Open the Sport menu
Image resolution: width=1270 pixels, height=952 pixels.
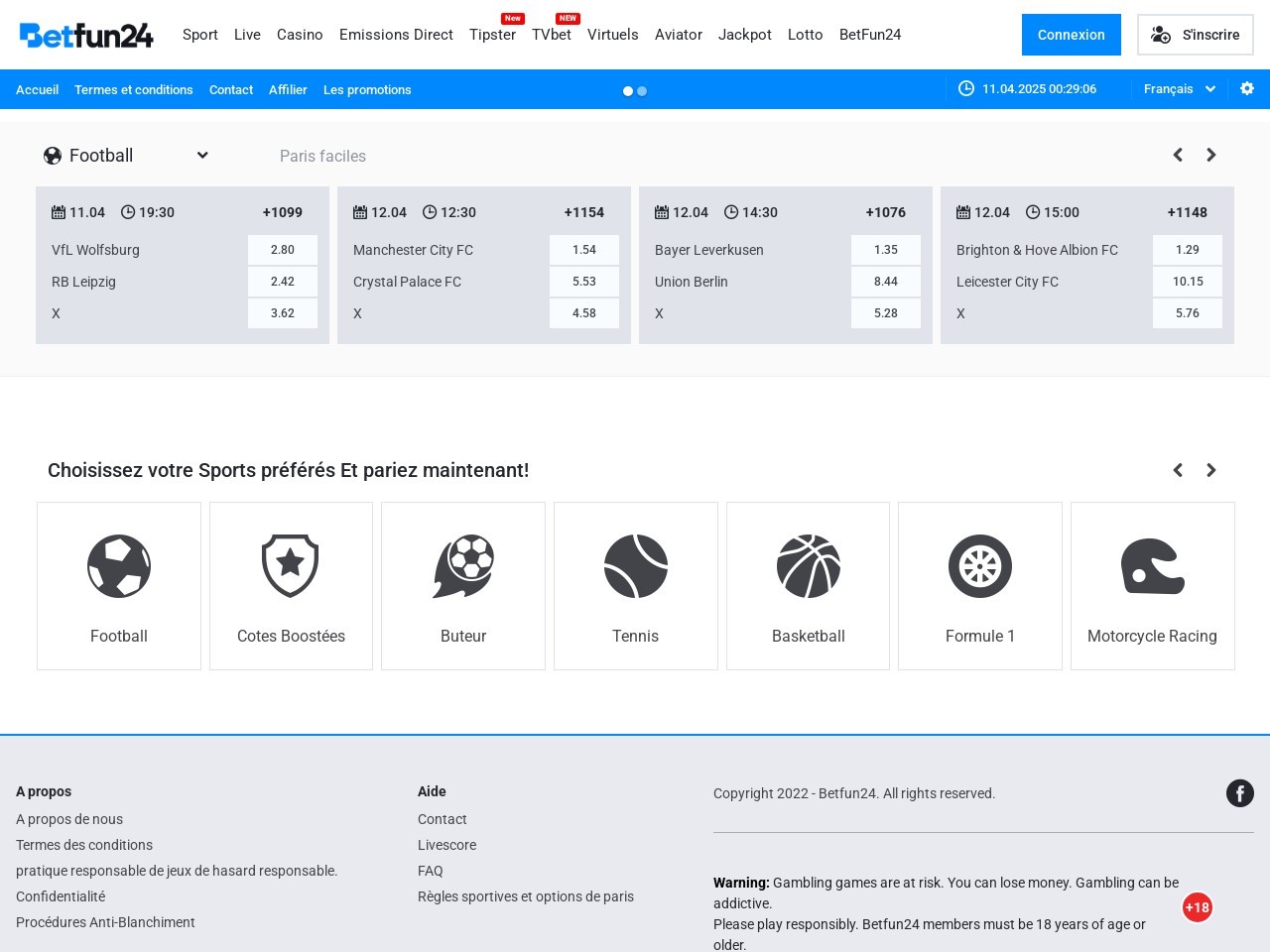click(x=200, y=35)
